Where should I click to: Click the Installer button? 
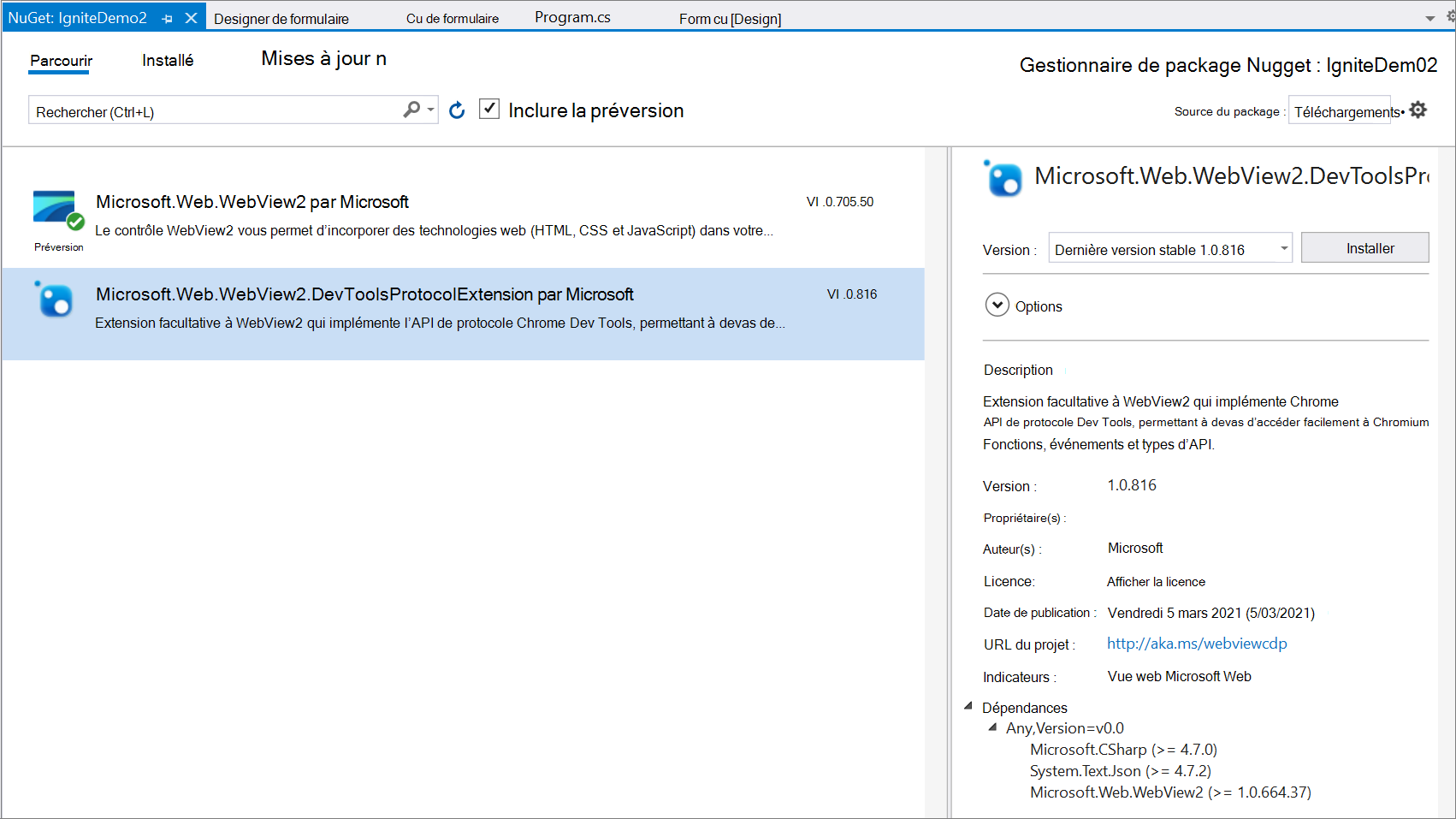click(1364, 247)
